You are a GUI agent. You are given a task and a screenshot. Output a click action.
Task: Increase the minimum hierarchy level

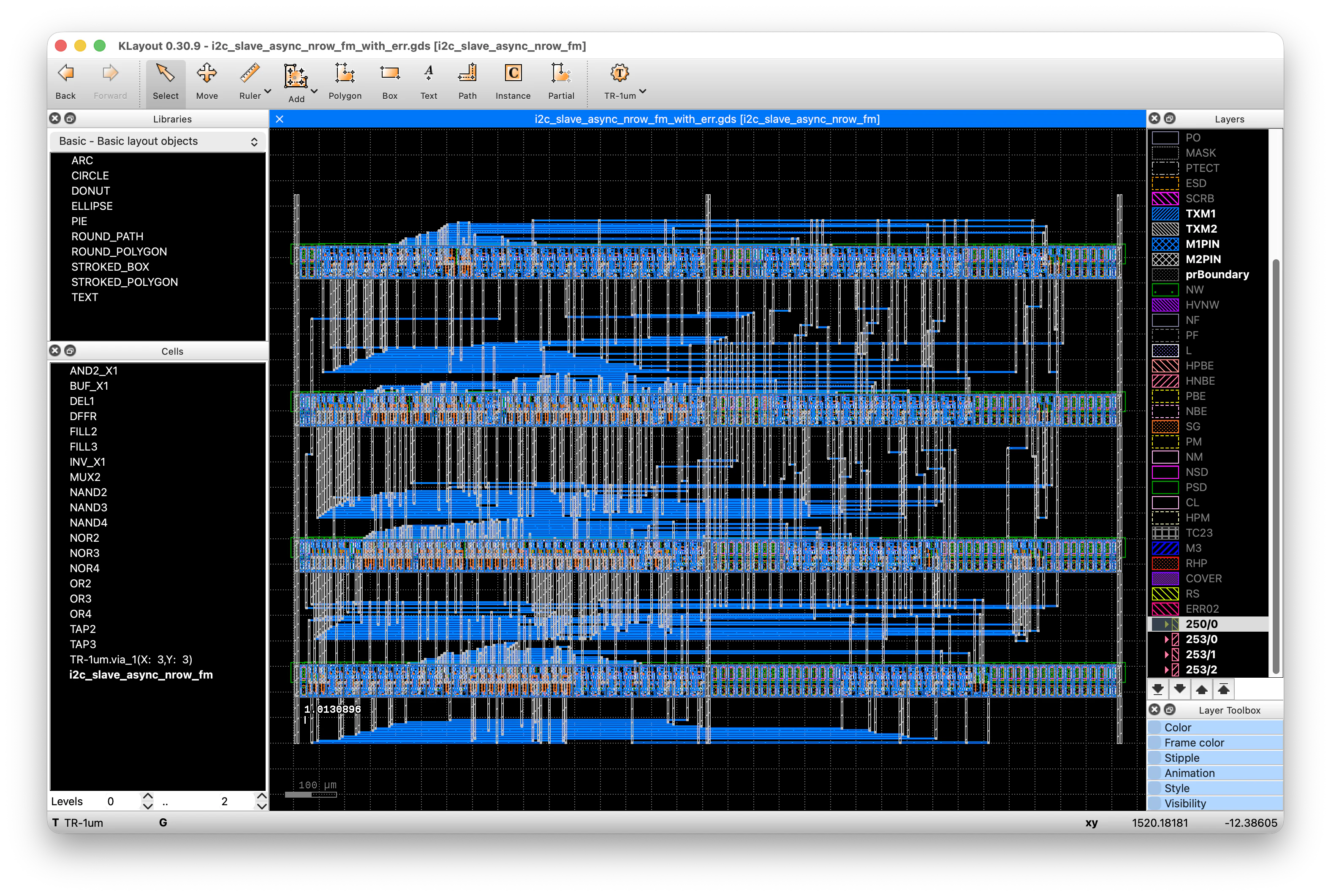(147, 796)
